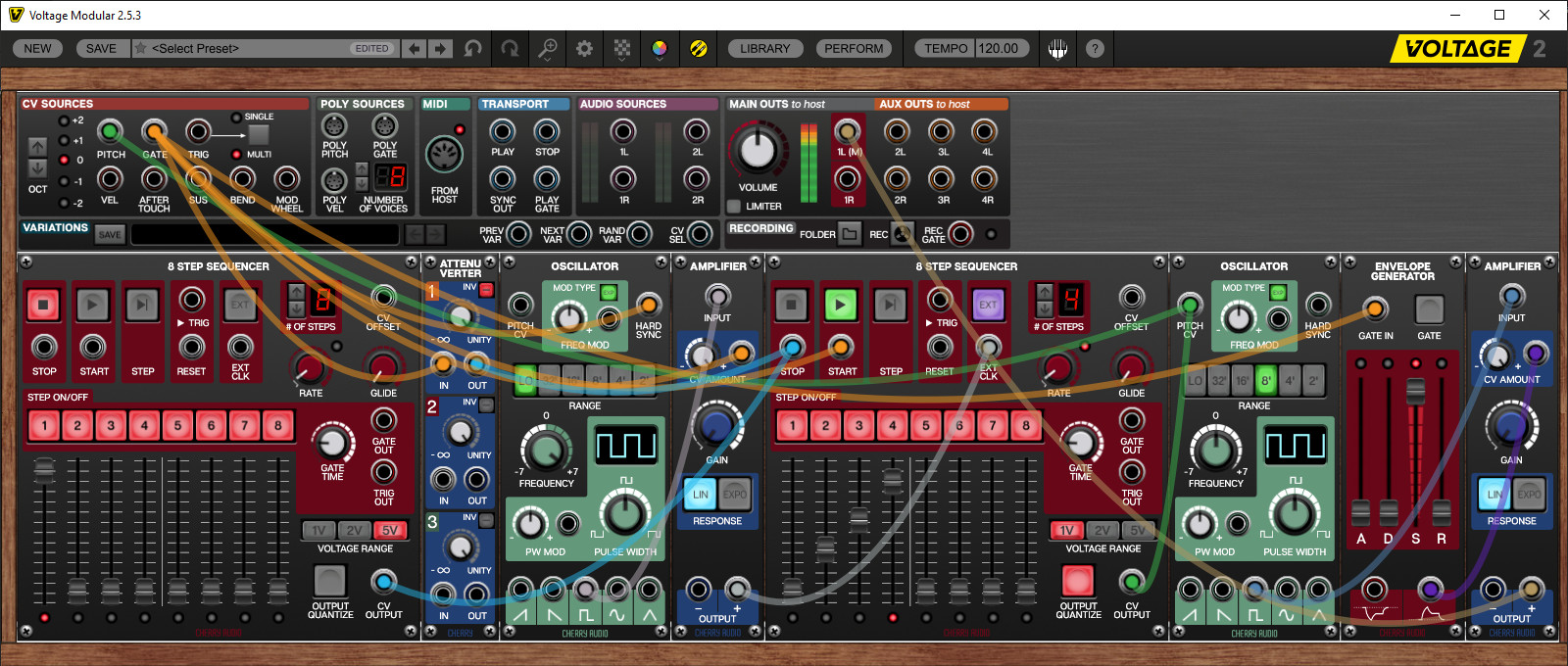Image resolution: width=1568 pixels, height=666 pixels.
Task: Select EXPO response on amplifier beside Envelope Generator
Action: pos(1529,495)
